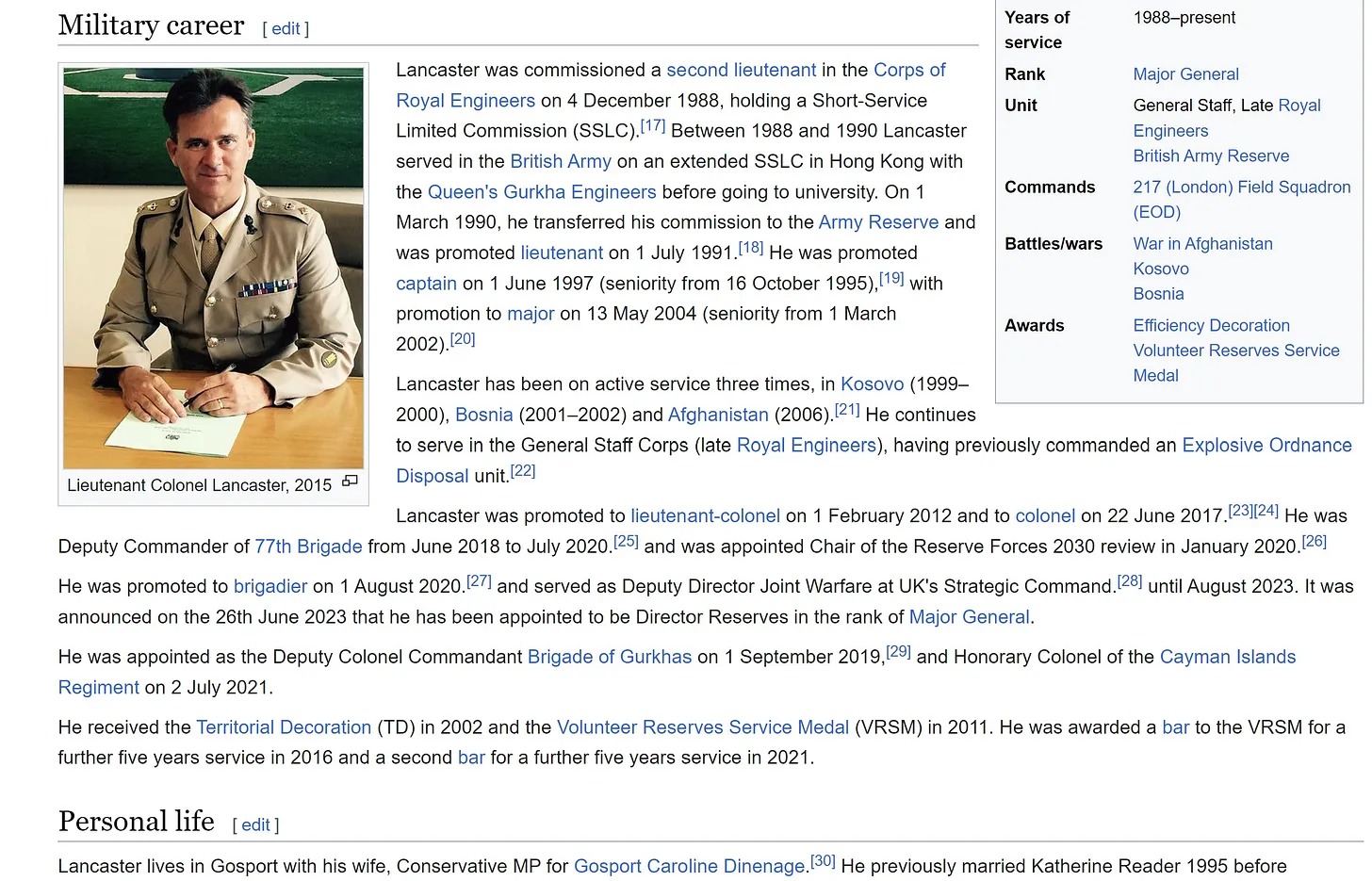Open Efficiency Decoration infobox link
1372x881 pixels.
click(1211, 326)
